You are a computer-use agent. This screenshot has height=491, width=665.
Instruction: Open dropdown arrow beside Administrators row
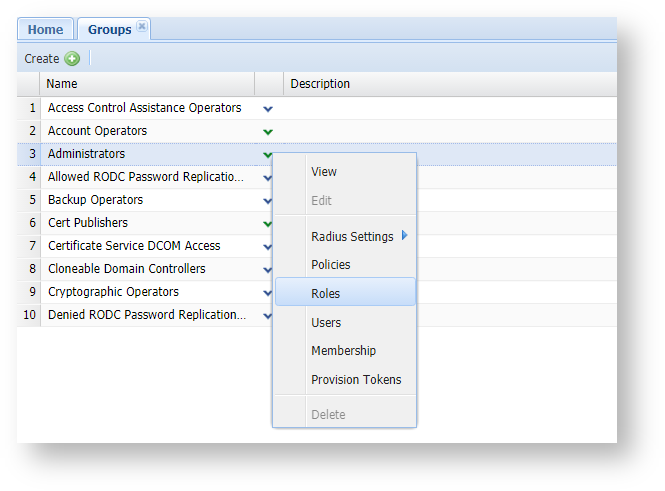pyautogui.click(x=267, y=154)
